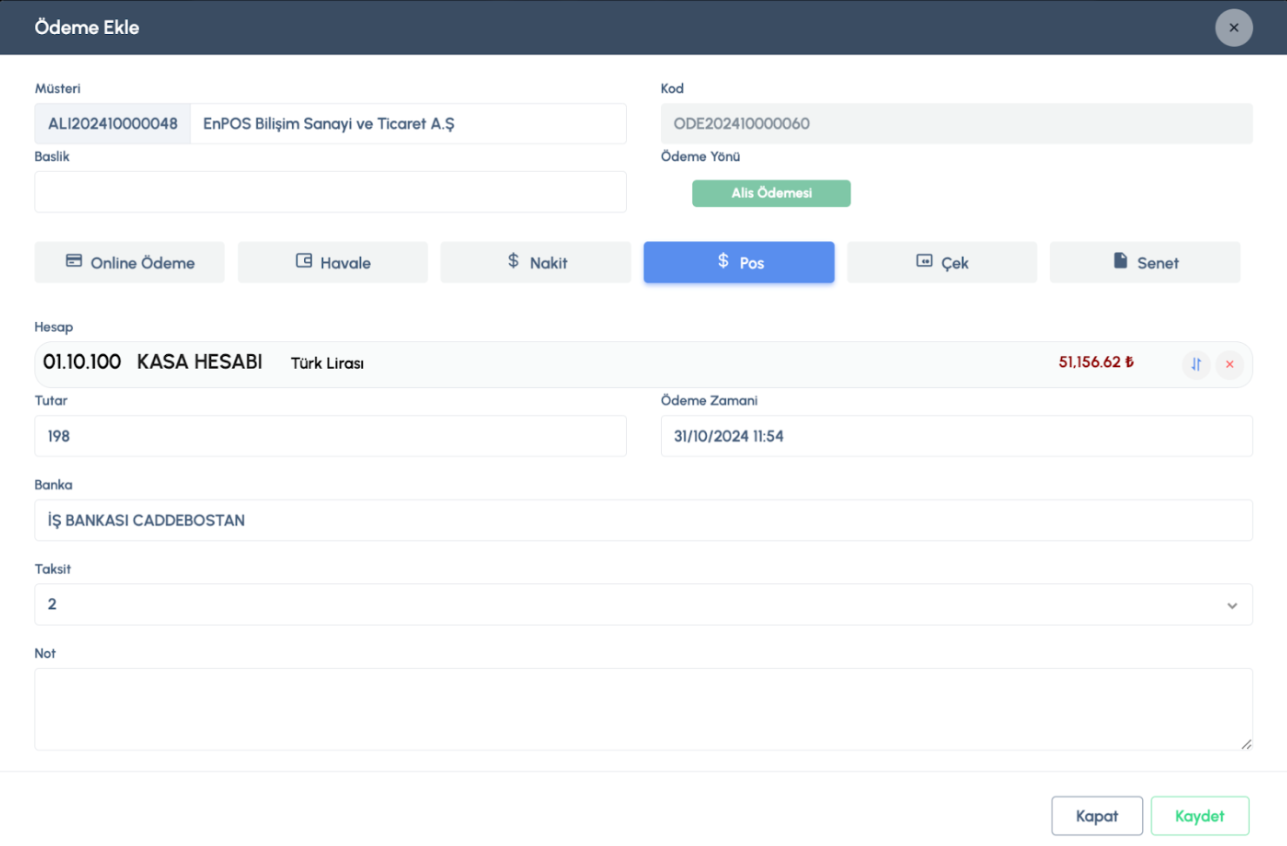Click the Tutar amount field
The image size is (1287, 846).
[x=330, y=437]
